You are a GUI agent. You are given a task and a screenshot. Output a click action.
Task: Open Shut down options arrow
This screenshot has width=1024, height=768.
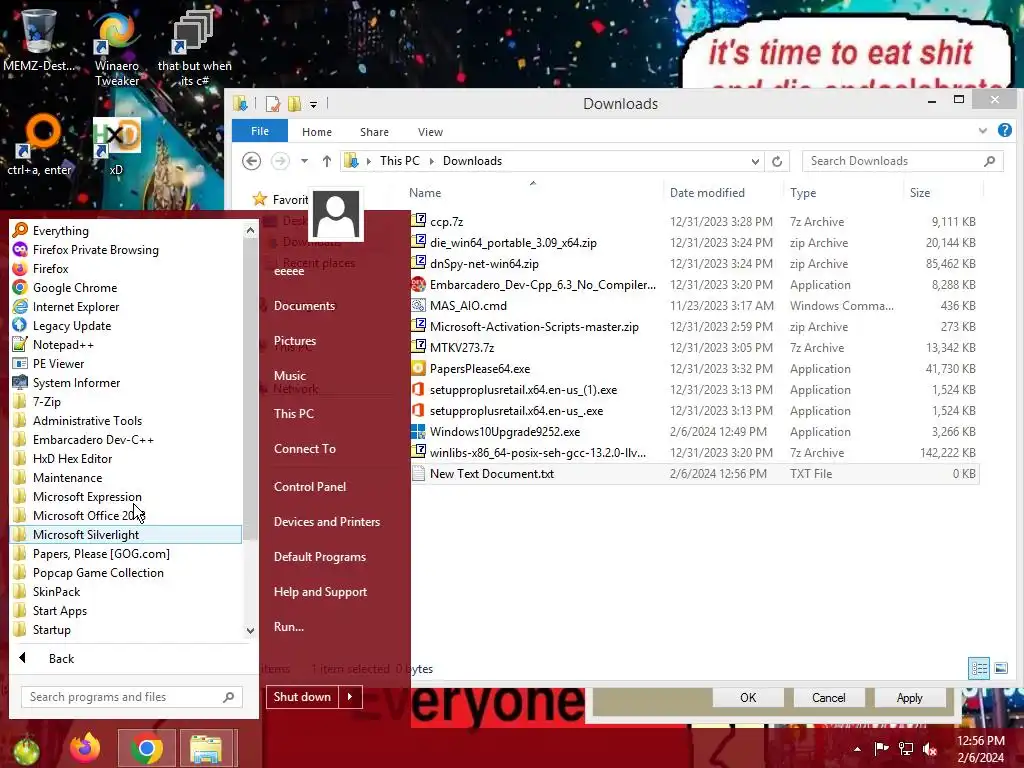click(350, 697)
